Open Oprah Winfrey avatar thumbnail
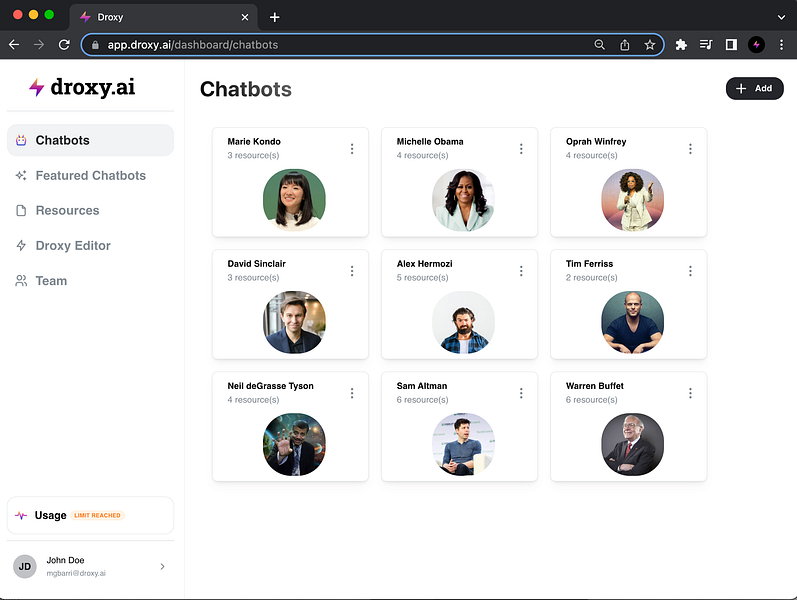797x600 pixels. click(x=632, y=200)
